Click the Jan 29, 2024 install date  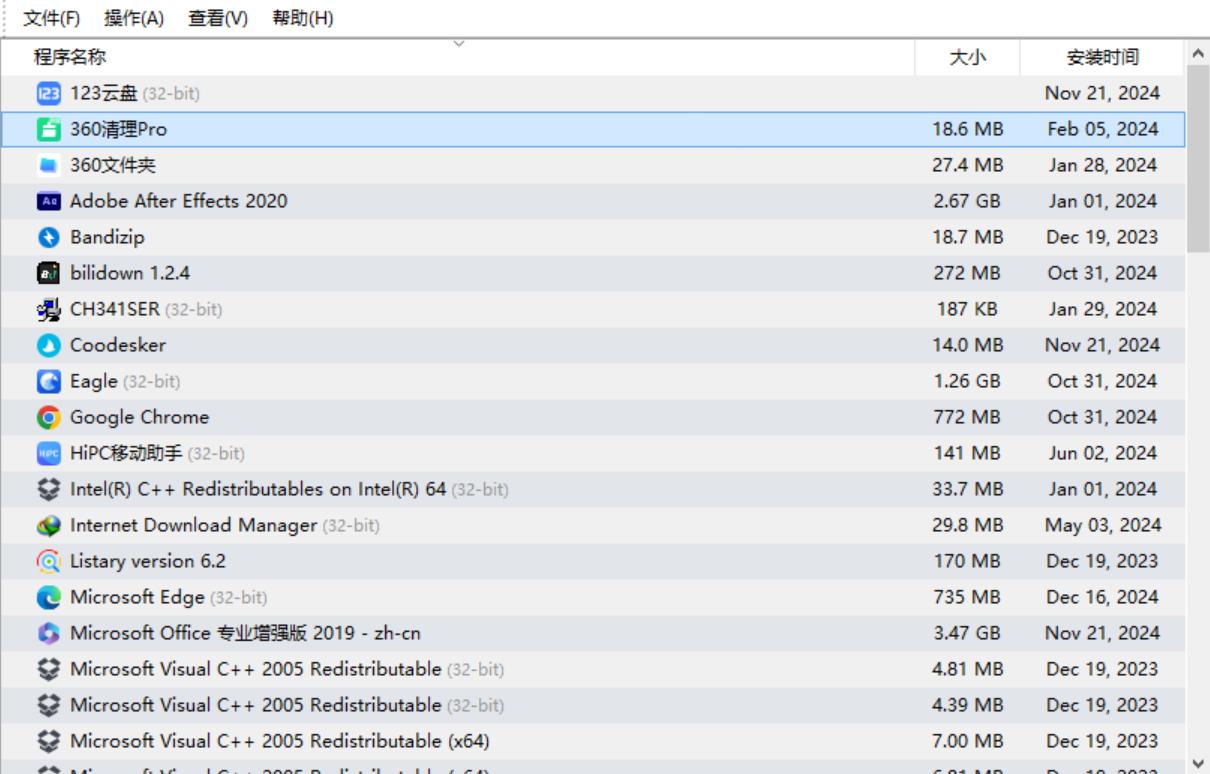point(1103,309)
